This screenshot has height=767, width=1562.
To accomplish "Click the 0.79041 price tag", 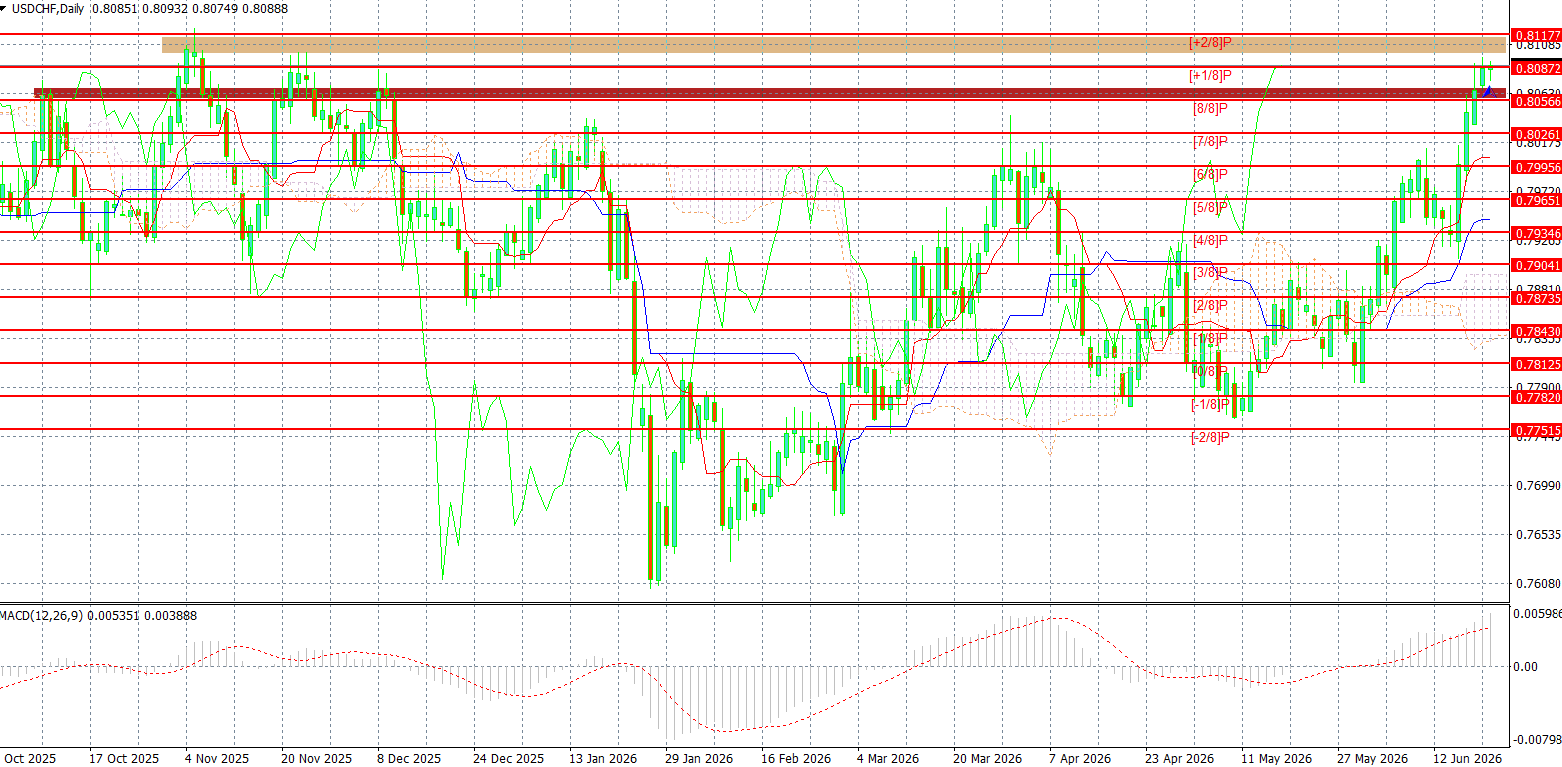I will pos(1538,265).
